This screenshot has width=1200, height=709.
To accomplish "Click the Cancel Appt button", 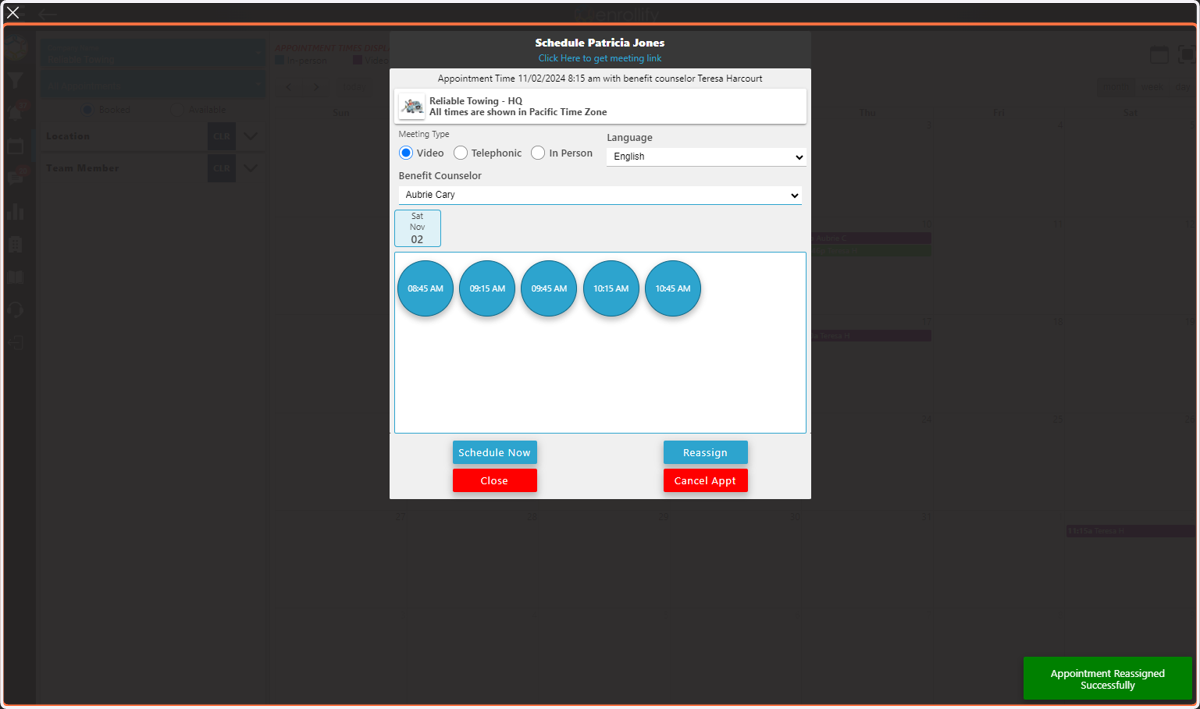I will [705, 481].
